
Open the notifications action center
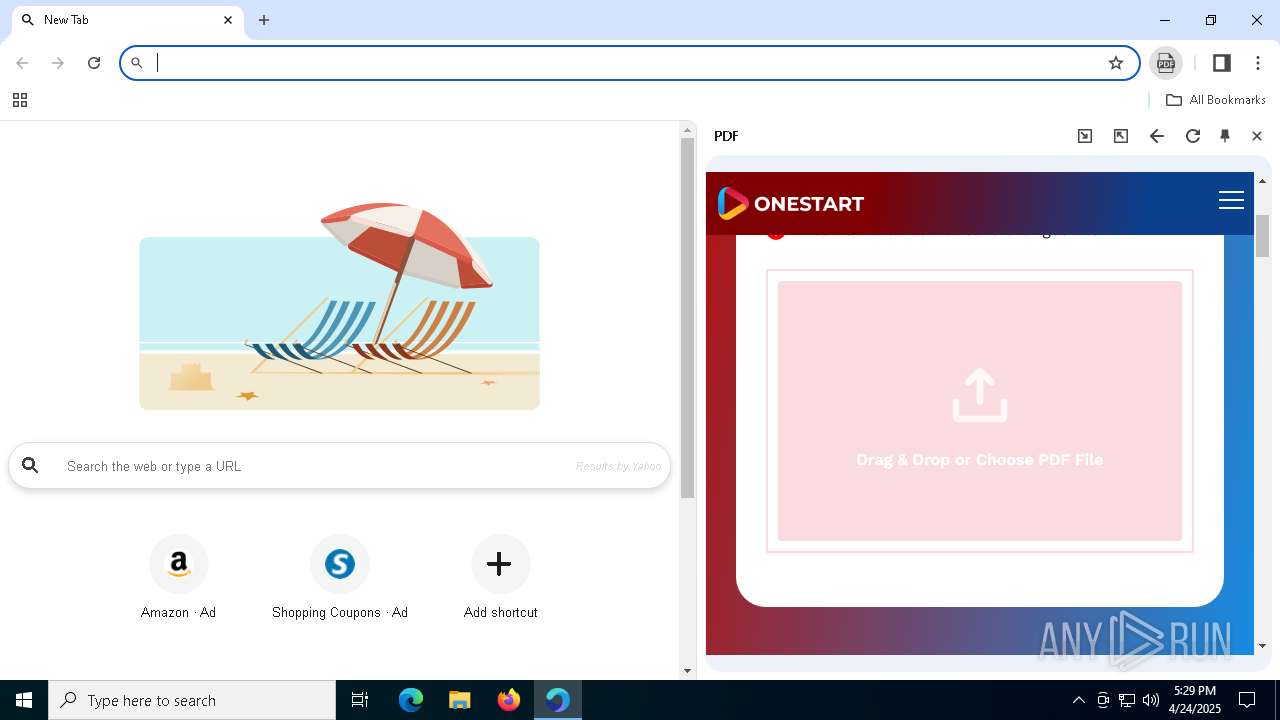1247,700
